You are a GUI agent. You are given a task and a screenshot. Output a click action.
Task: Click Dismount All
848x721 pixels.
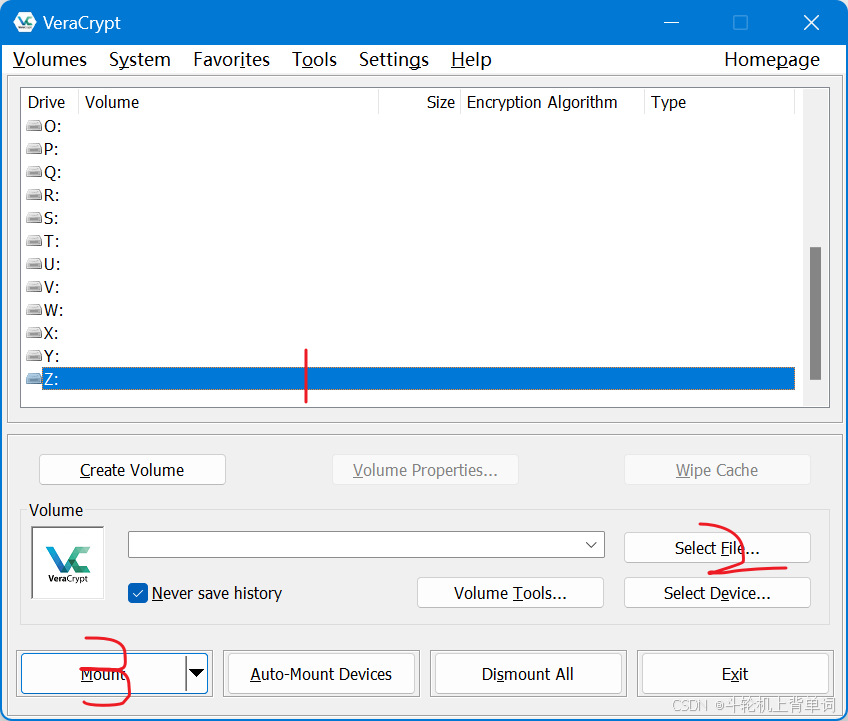(528, 673)
